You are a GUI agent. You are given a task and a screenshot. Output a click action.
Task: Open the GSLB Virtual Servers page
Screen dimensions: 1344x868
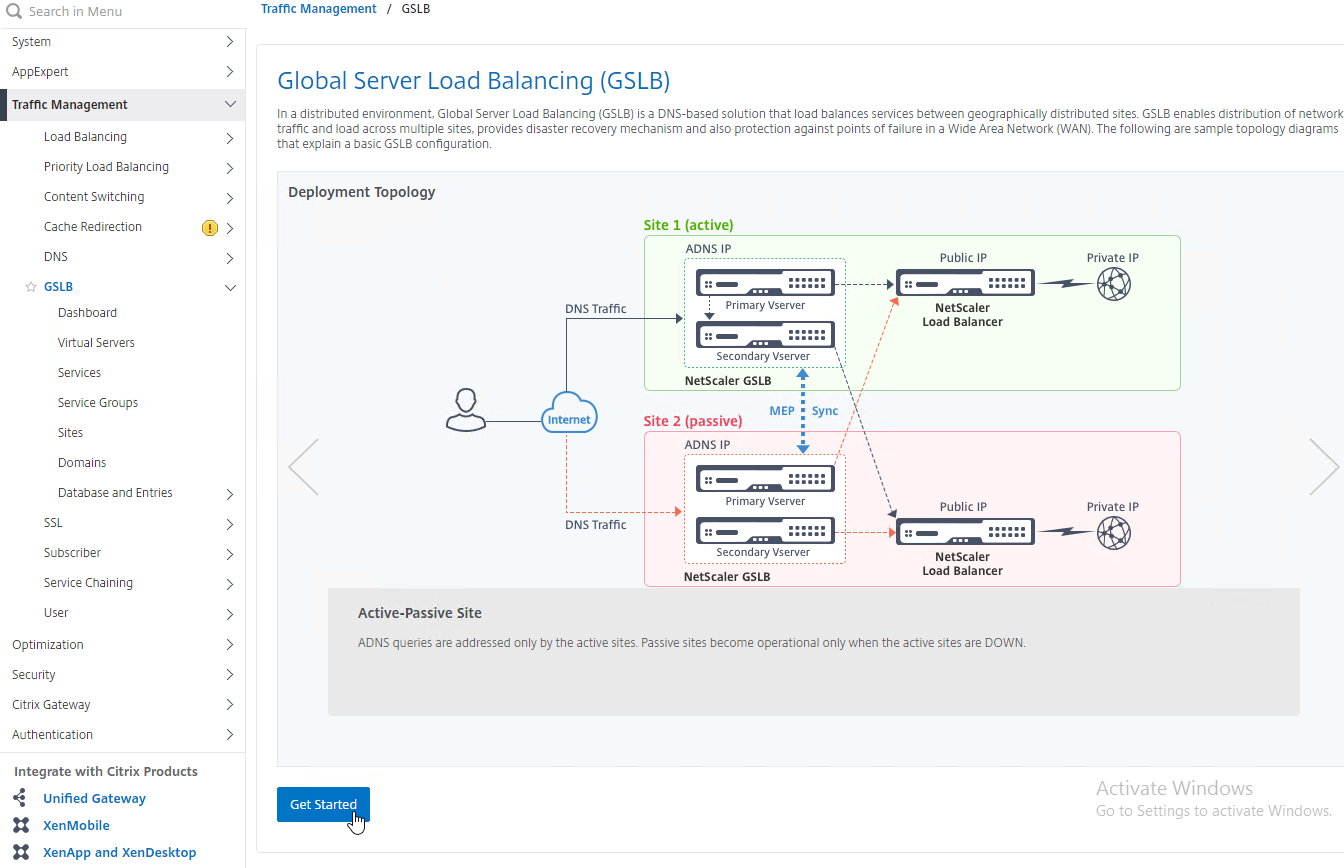point(96,343)
